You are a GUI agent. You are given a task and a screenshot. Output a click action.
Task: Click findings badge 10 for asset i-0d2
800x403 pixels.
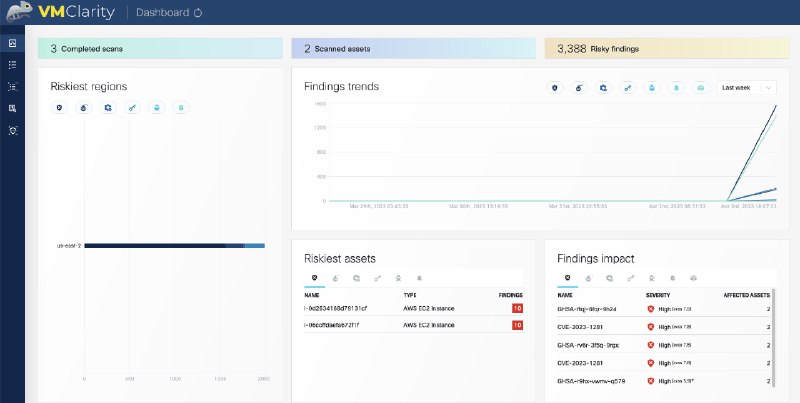pyautogui.click(x=517, y=309)
